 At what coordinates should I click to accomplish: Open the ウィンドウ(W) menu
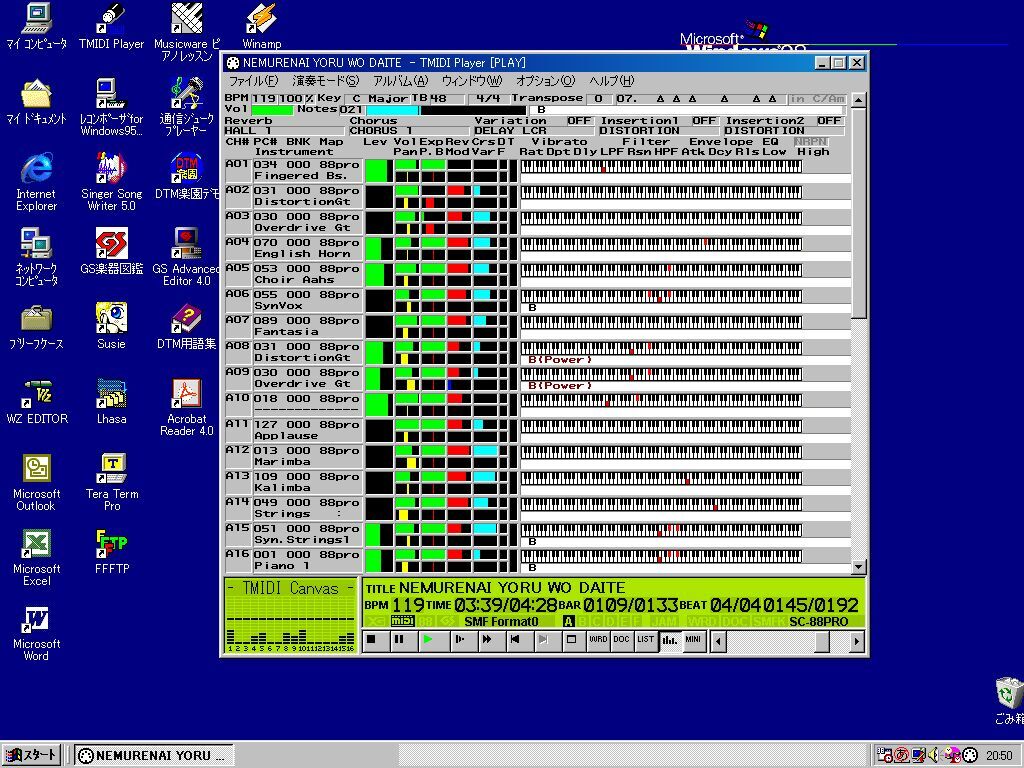(x=472, y=81)
